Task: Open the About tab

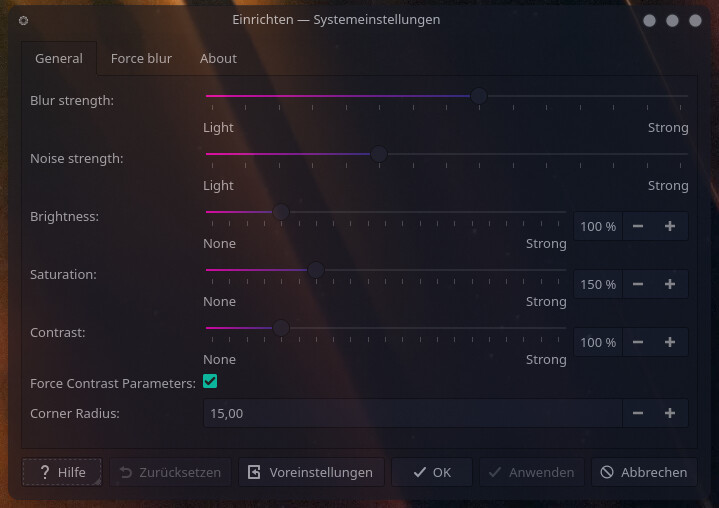Action: (x=218, y=58)
